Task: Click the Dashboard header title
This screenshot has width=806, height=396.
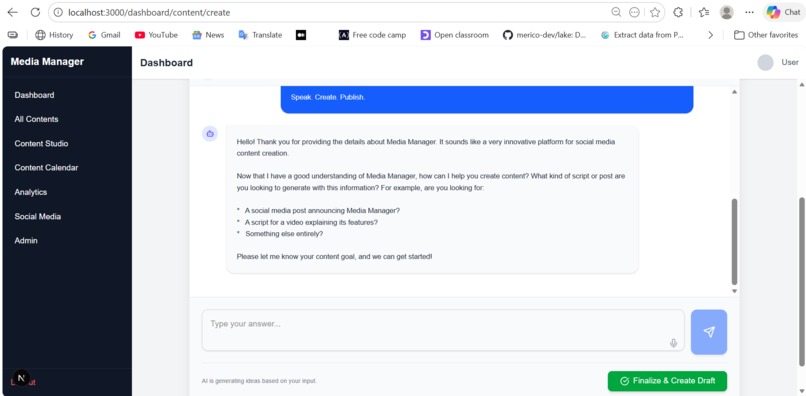Action: pos(167,63)
